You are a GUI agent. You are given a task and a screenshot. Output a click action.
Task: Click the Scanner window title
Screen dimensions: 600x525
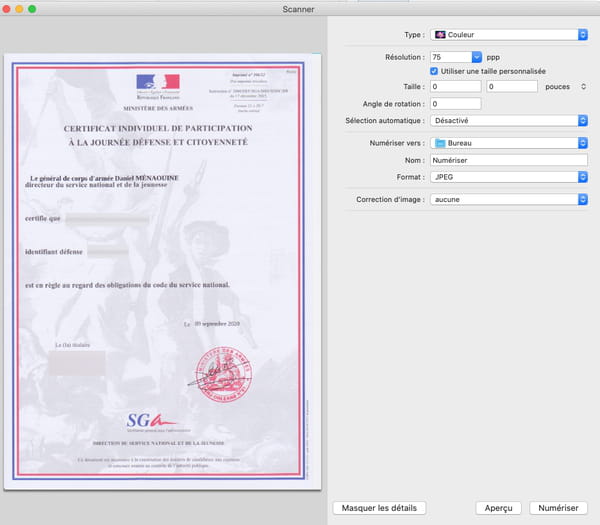[x=298, y=9]
